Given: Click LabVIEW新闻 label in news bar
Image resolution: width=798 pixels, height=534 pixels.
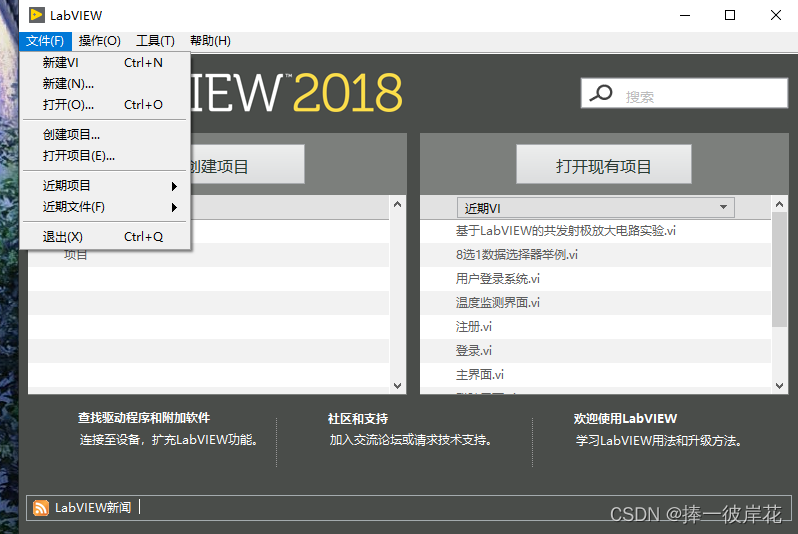Looking at the screenshot, I should pos(93,508).
